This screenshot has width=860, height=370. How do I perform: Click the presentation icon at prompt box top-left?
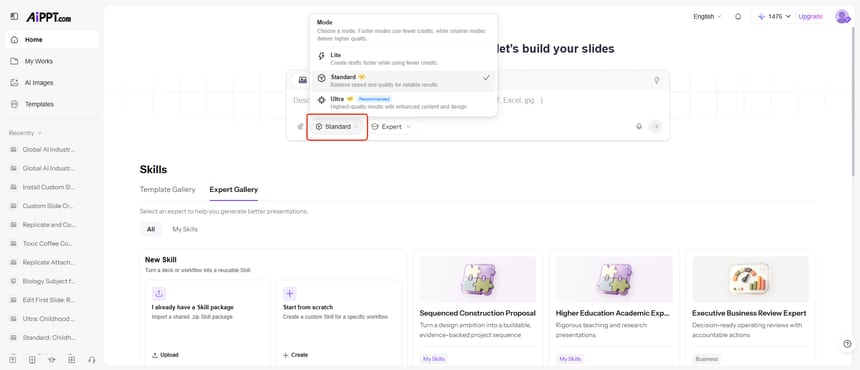tap(302, 80)
